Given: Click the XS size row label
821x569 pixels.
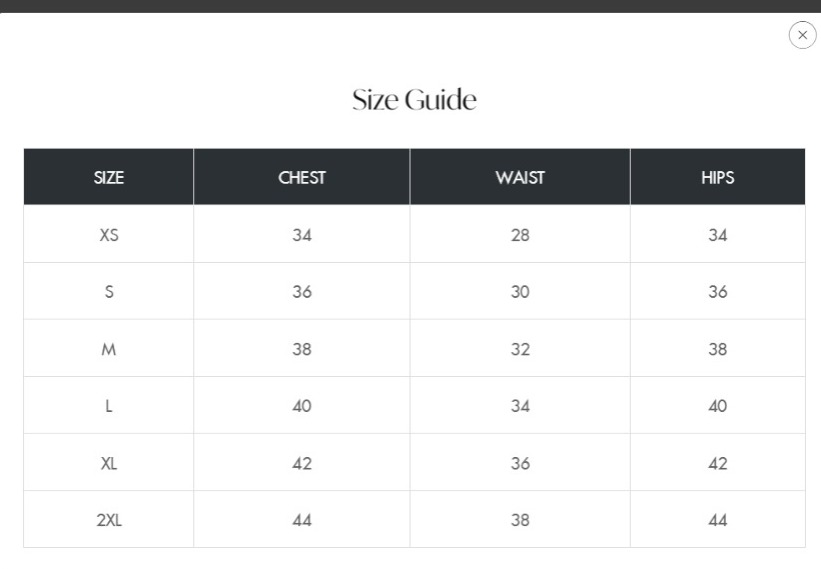Looking at the screenshot, I should click(109, 235).
